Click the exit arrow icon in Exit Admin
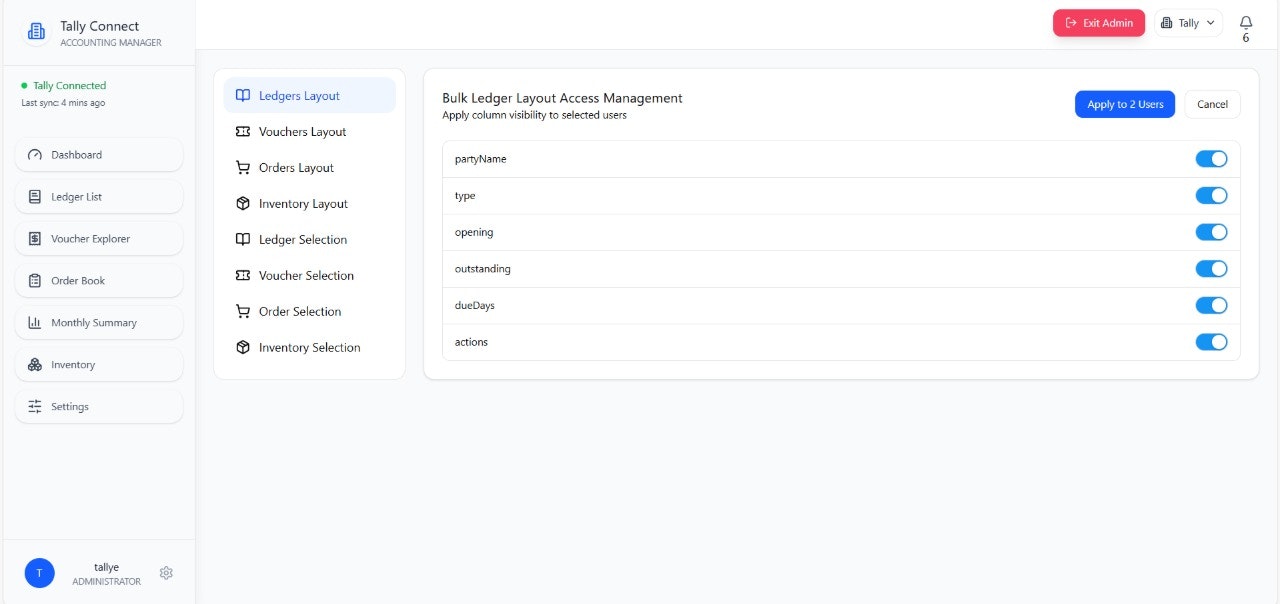Screen dimensions: 1280x604 pos(1071,23)
